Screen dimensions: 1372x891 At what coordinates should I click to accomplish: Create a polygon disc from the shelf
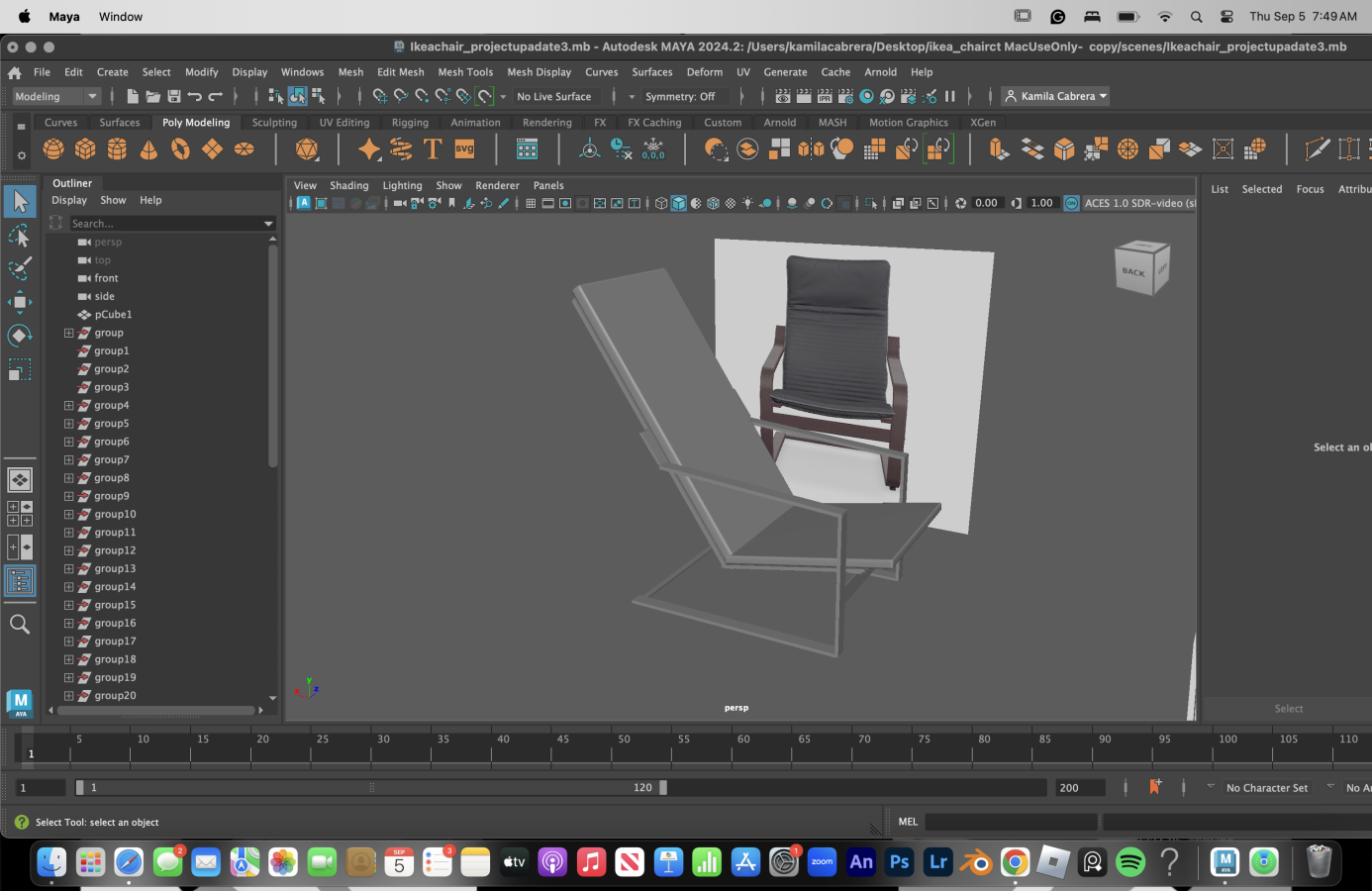pos(244,149)
